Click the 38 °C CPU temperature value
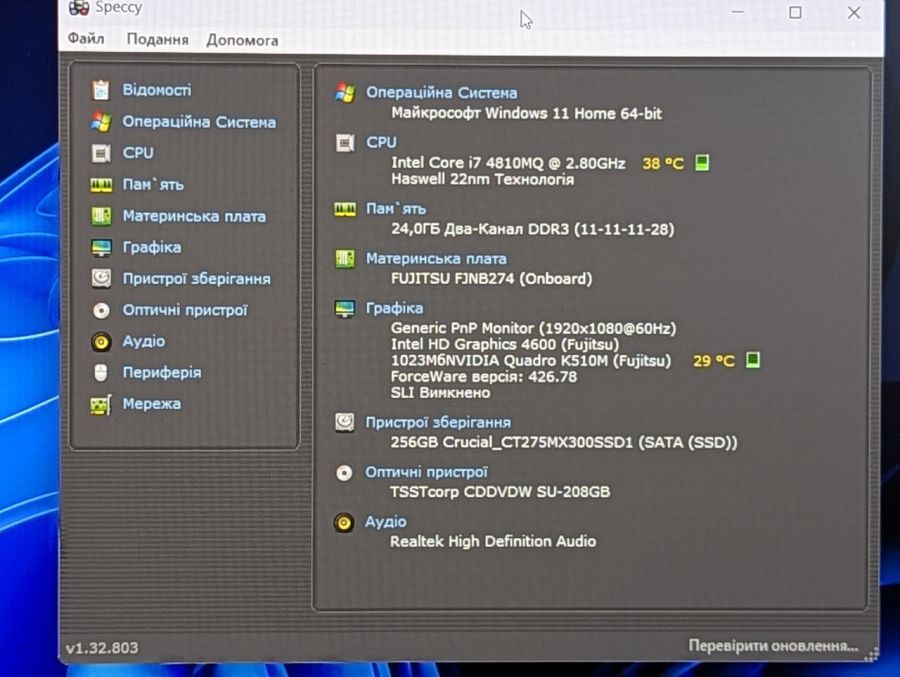 [663, 164]
